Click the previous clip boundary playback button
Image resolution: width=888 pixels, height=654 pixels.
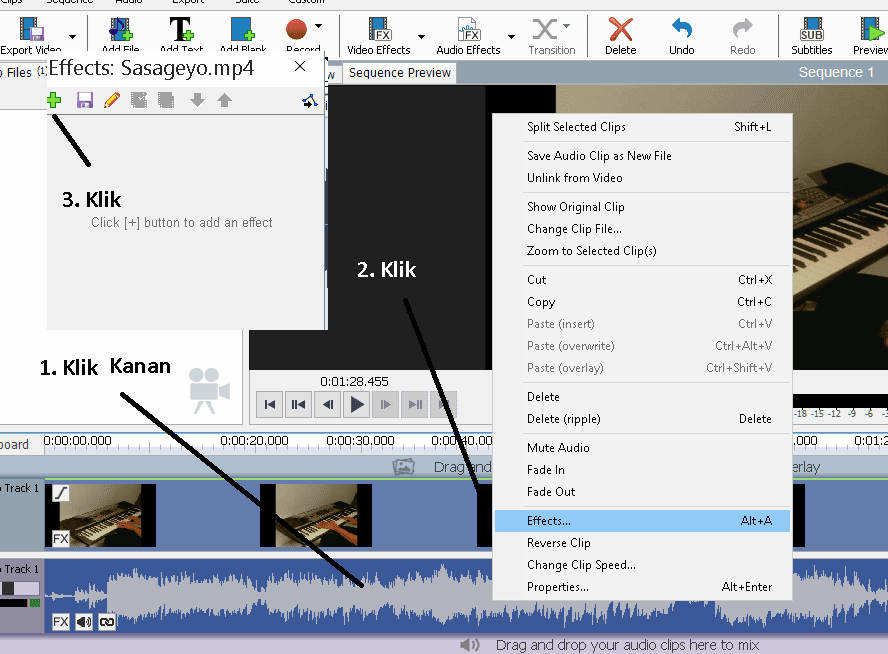[298, 404]
